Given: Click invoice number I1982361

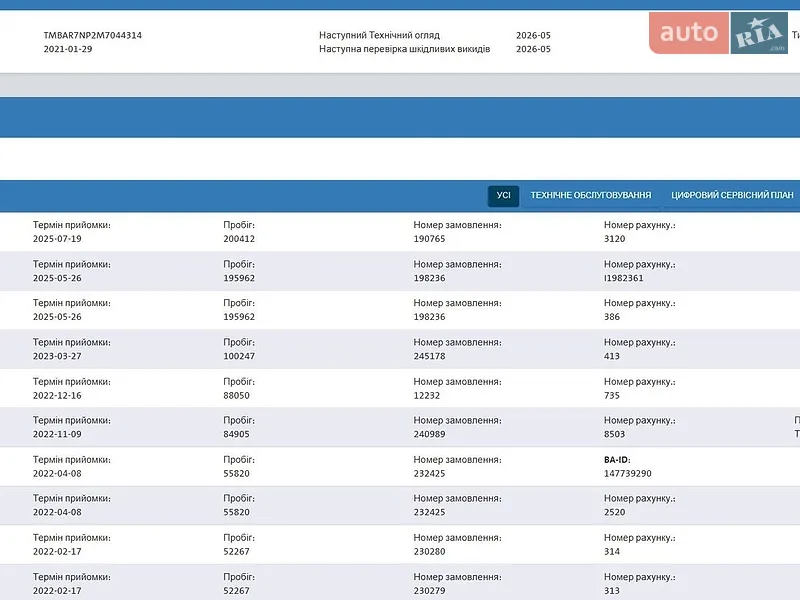Looking at the screenshot, I should click(x=623, y=278).
